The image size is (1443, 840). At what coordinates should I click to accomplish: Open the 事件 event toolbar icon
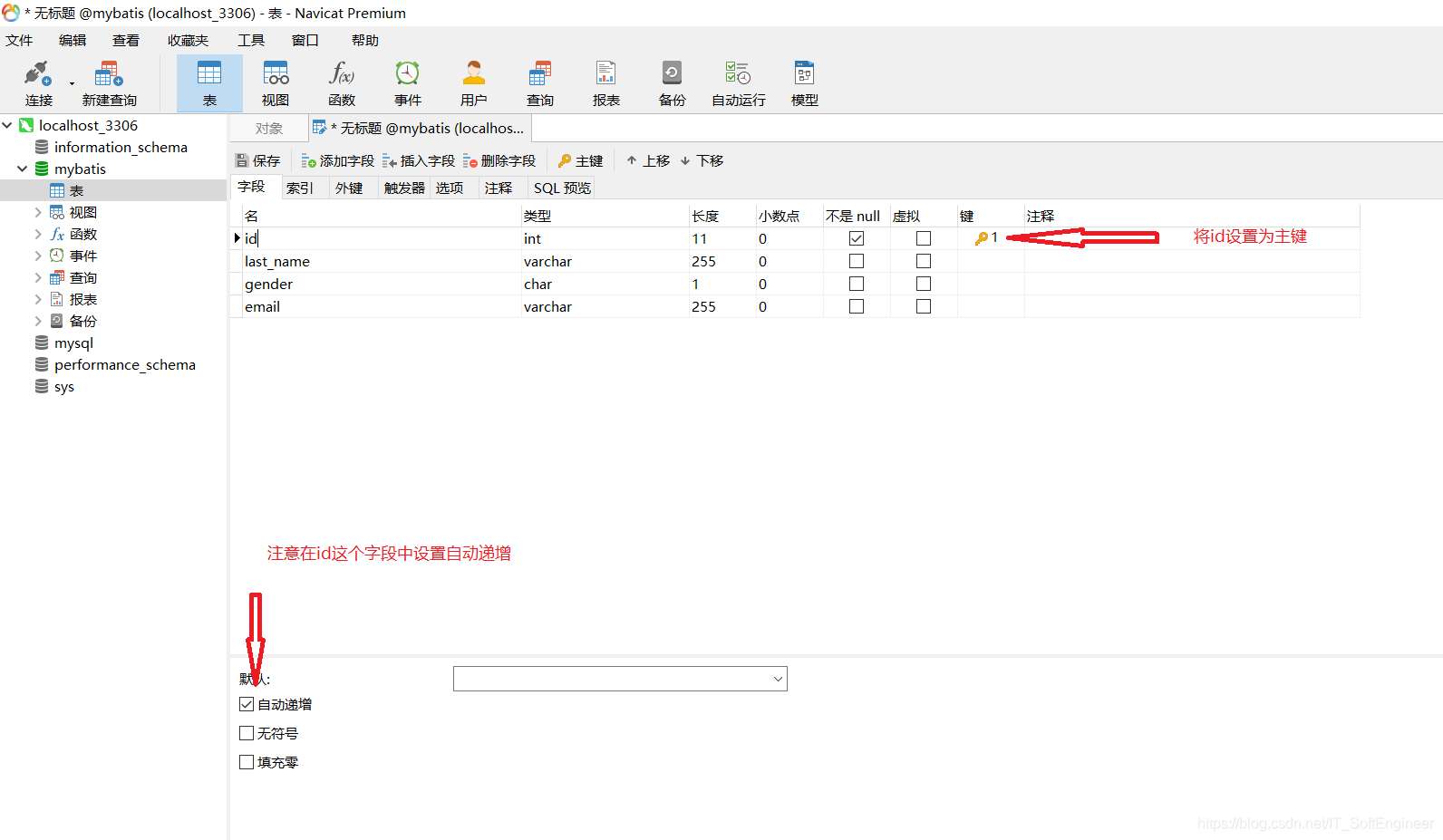(x=408, y=83)
